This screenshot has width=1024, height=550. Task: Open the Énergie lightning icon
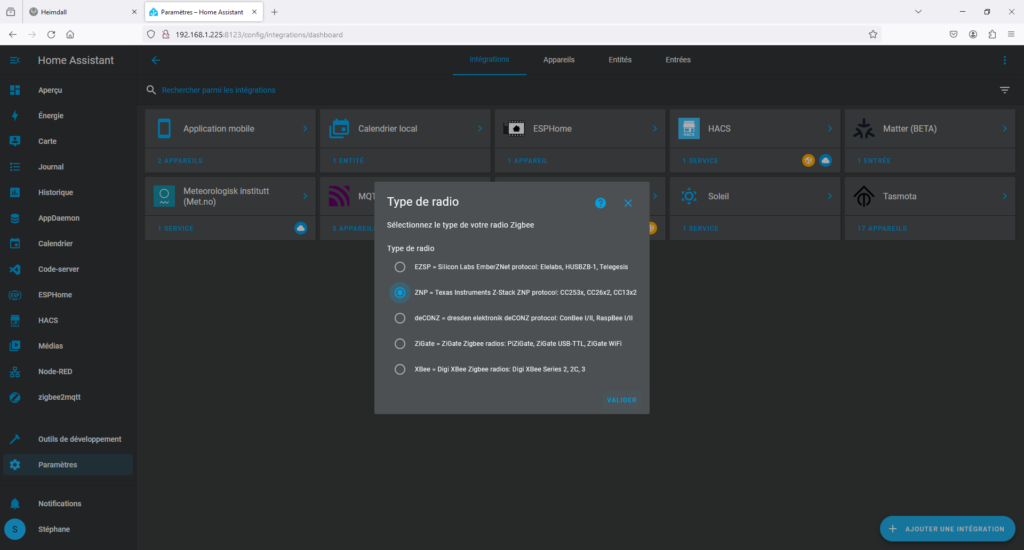pos(14,116)
